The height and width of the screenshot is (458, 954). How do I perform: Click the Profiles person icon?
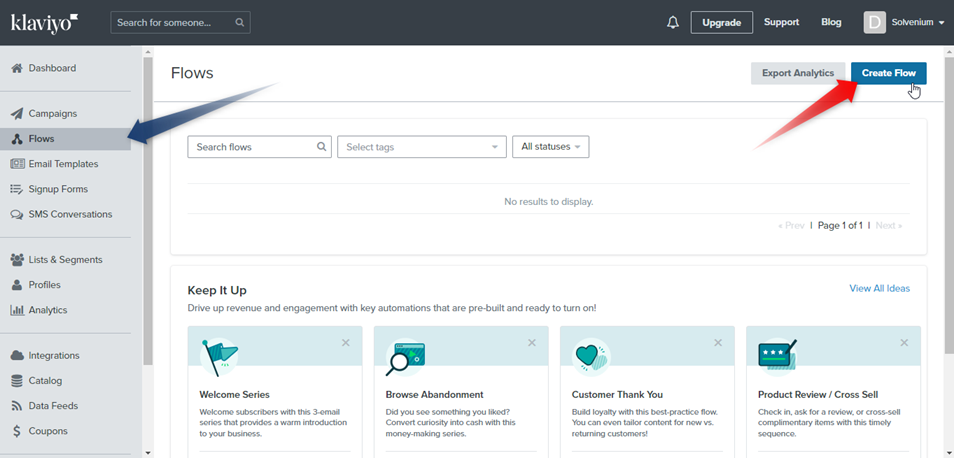(x=17, y=285)
